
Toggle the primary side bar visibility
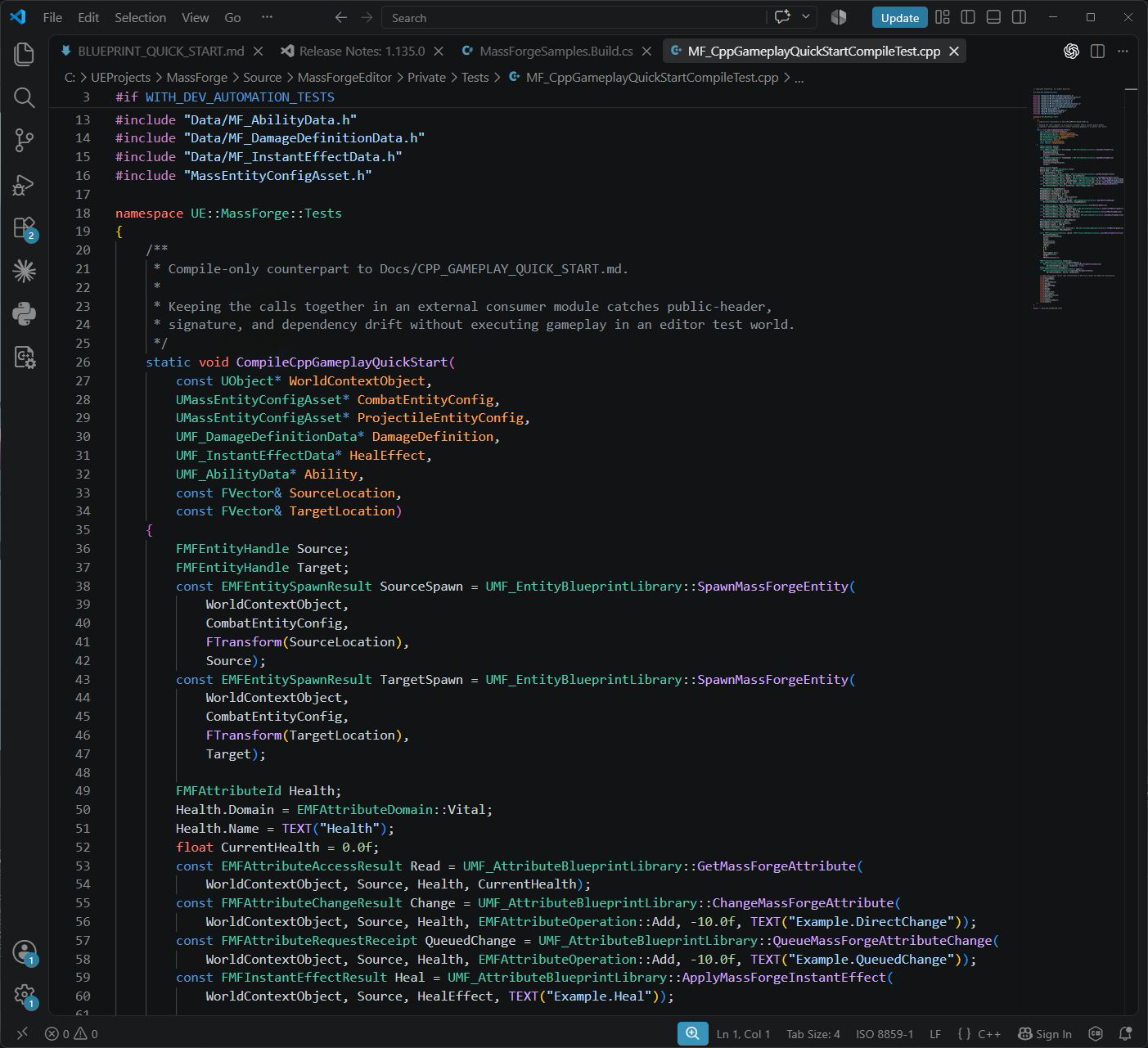click(x=968, y=17)
